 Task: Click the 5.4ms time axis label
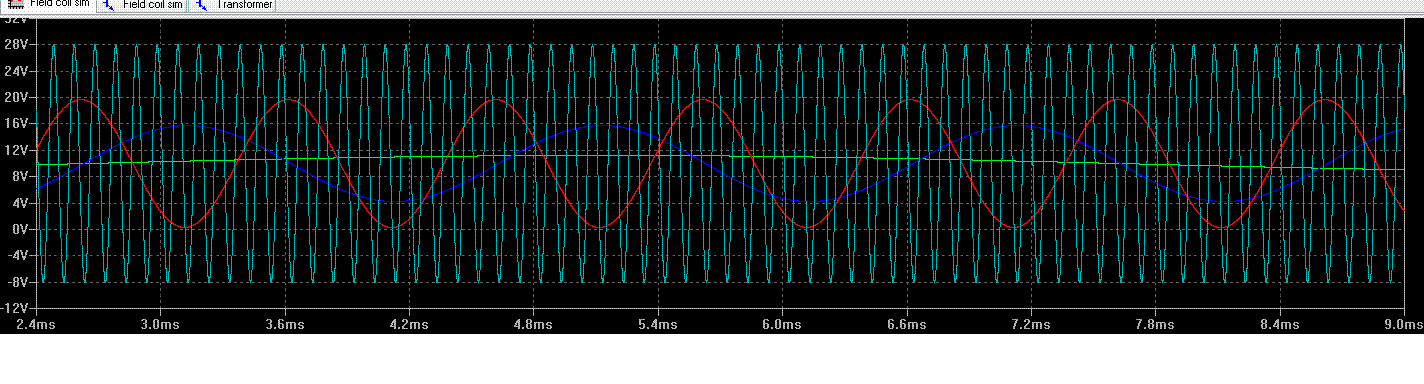tap(657, 325)
